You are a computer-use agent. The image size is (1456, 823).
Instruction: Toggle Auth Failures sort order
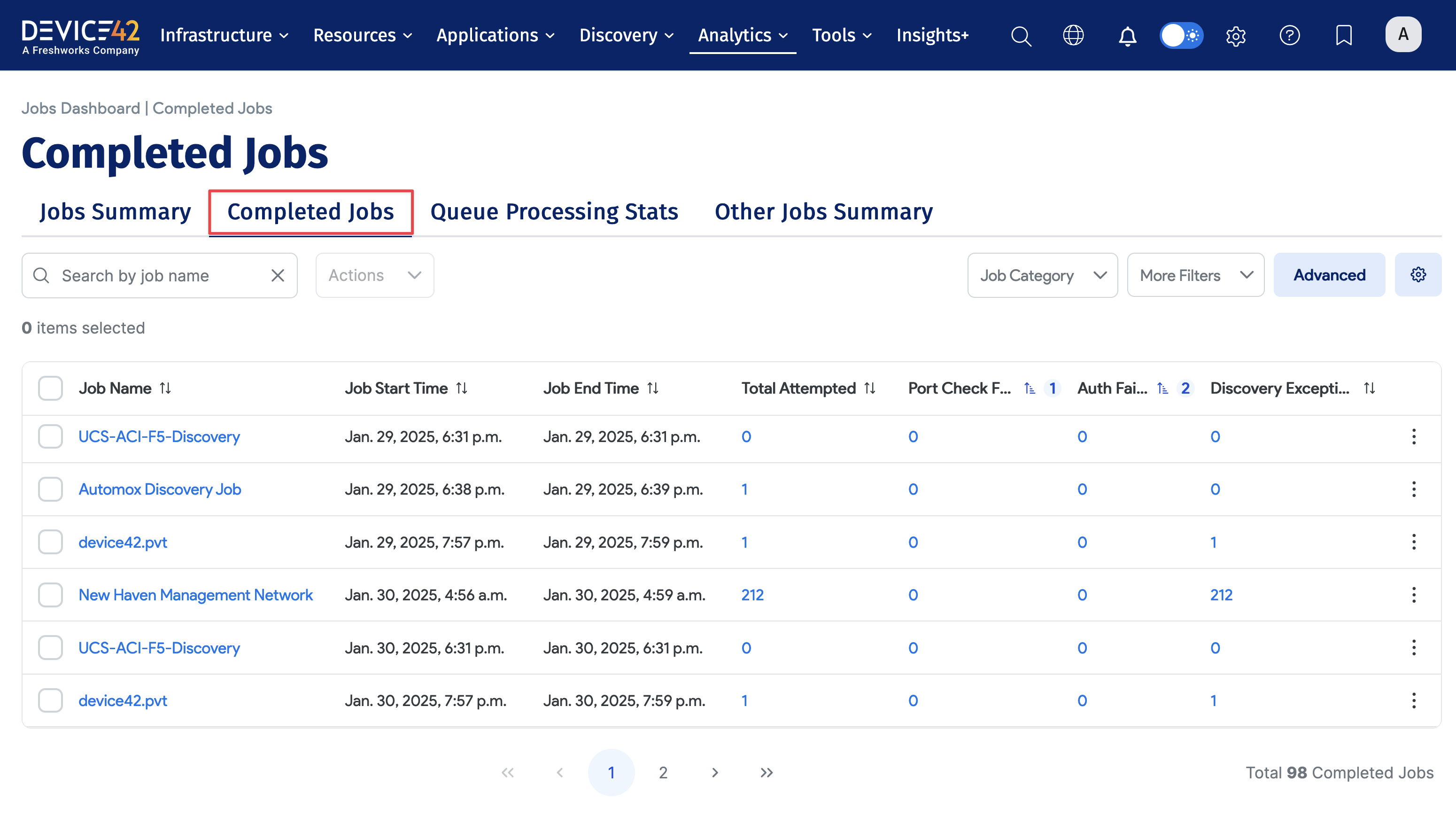(1162, 388)
